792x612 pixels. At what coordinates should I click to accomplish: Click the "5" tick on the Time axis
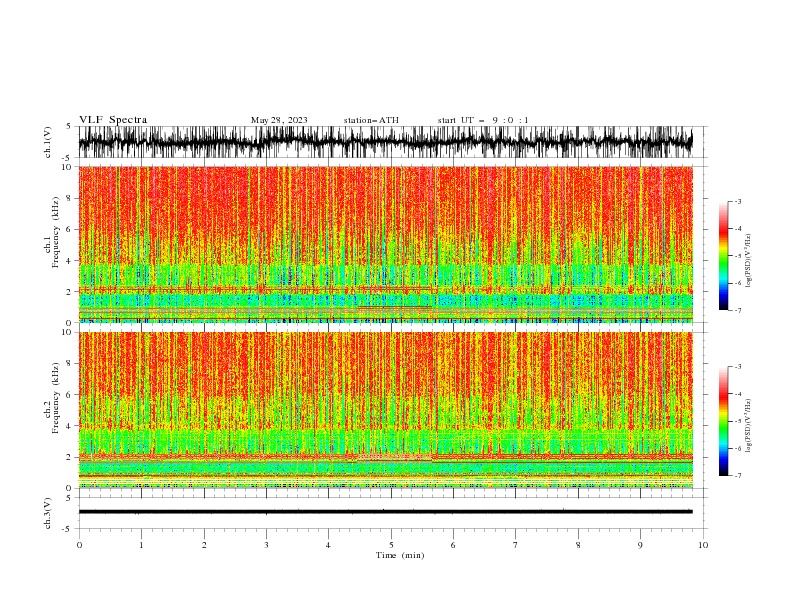pyautogui.click(x=391, y=545)
